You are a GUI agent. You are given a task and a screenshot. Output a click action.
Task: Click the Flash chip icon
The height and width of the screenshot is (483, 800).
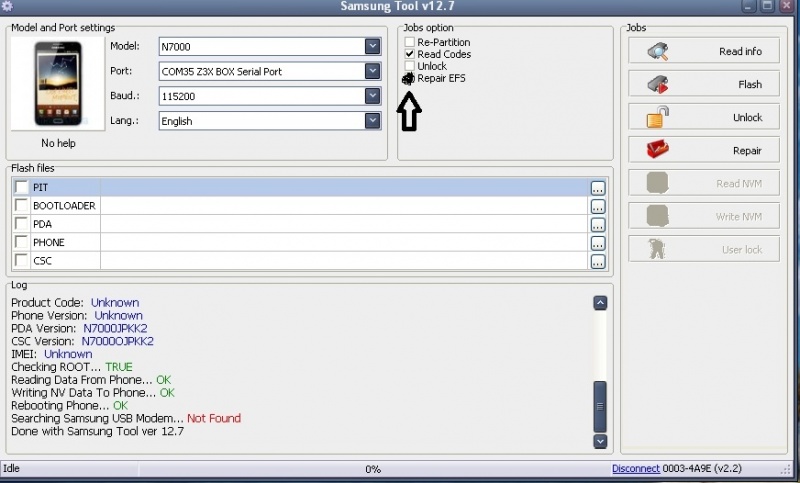pos(658,85)
